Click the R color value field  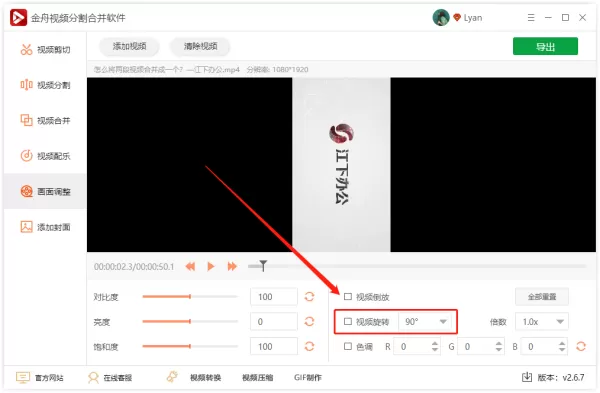pos(417,346)
